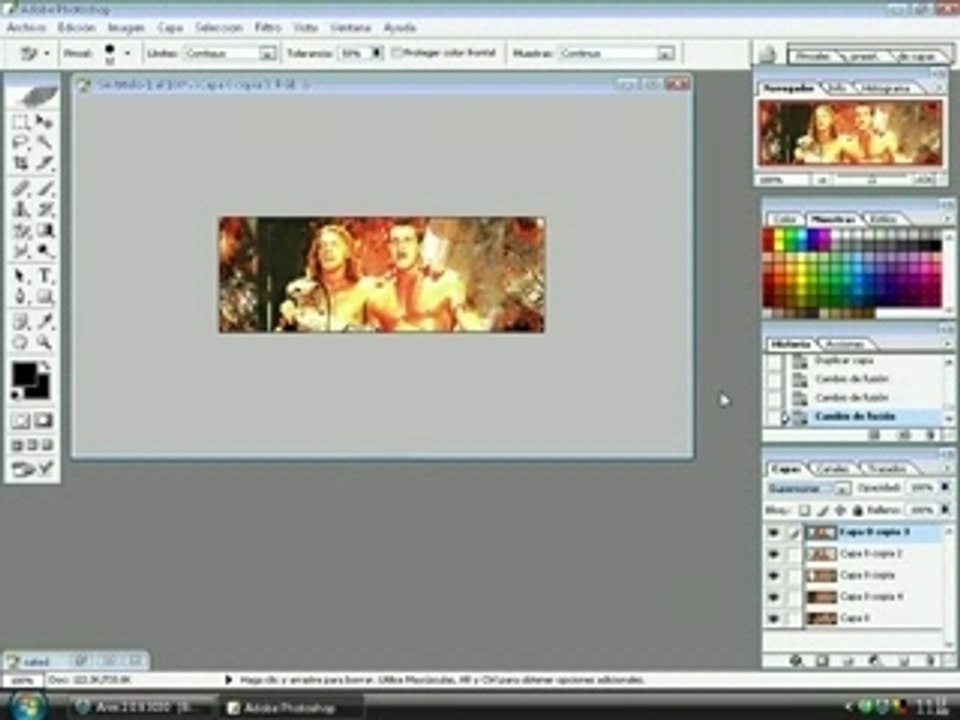Click delete state trash in Historia panel

tap(931, 435)
